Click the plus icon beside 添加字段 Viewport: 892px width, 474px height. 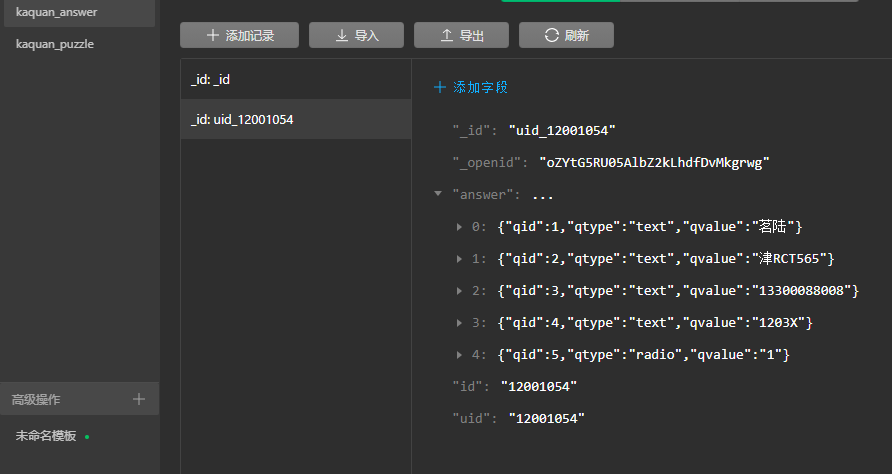439,87
